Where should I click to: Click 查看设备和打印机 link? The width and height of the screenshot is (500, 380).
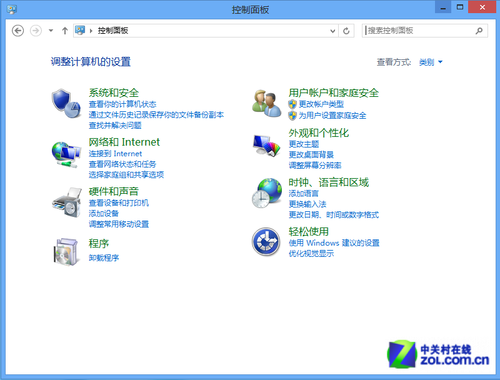119,203
